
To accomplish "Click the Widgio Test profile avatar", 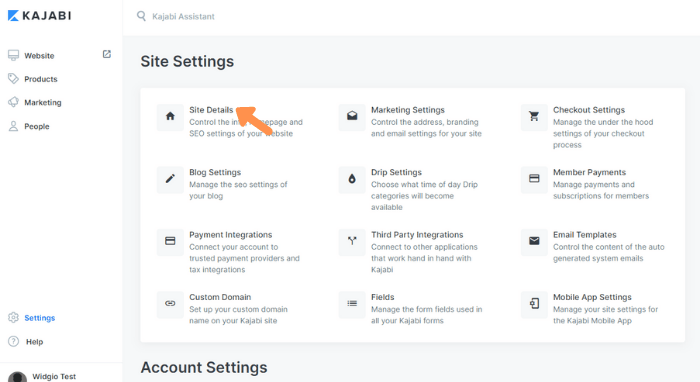I will pos(17,377).
